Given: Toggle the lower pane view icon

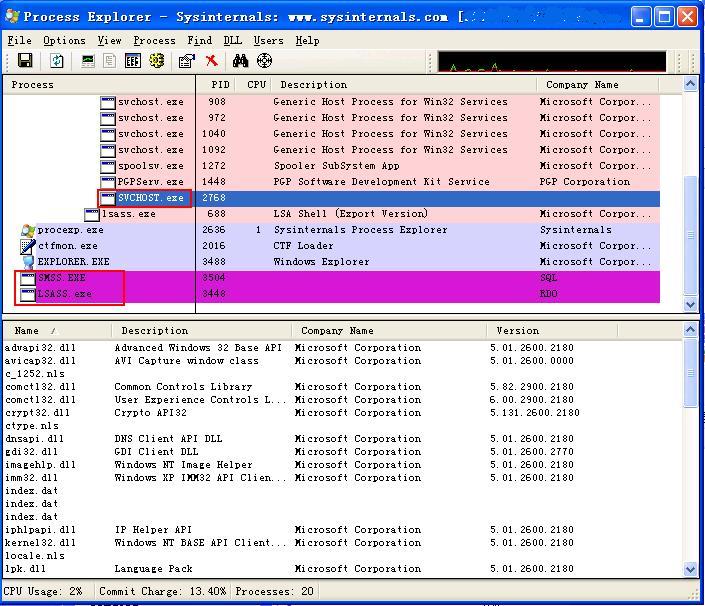Looking at the screenshot, I should 133,61.
